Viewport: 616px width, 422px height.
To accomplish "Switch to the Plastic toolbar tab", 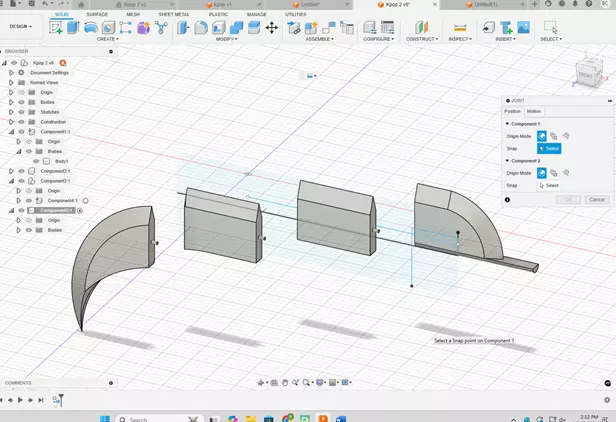I will tap(218, 14).
